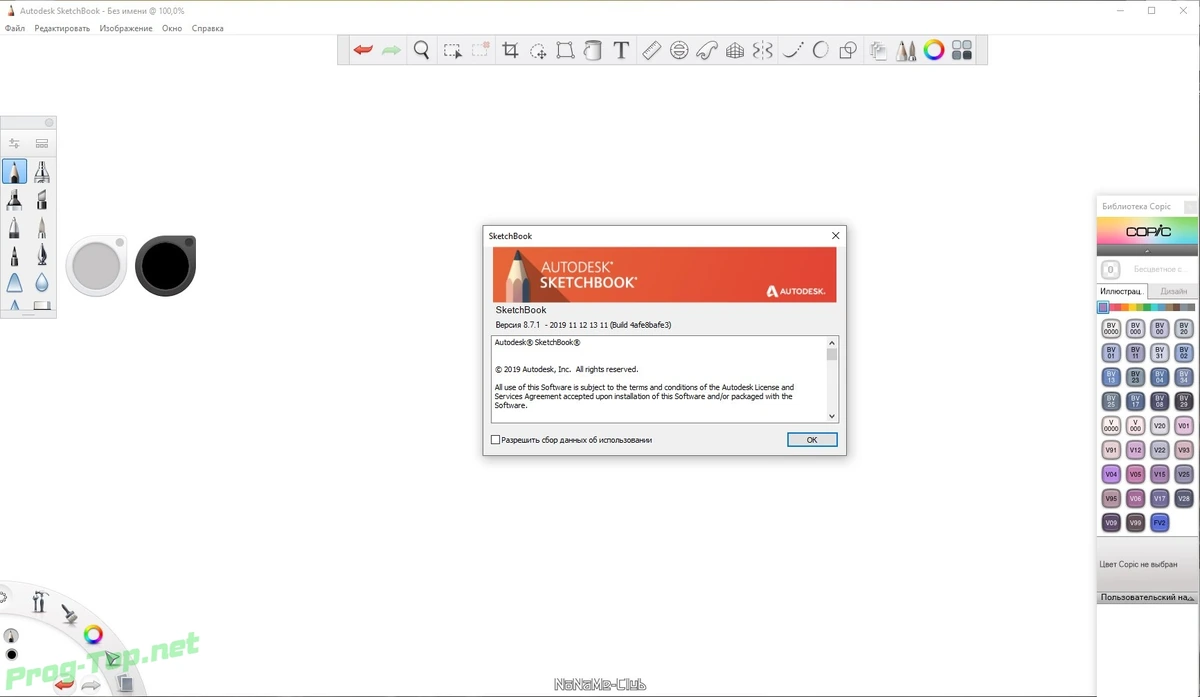The width and height of the screenshot is (1200, 697).
Task: Close the Библиотека Copic panel
Action: coord(1189,207)
